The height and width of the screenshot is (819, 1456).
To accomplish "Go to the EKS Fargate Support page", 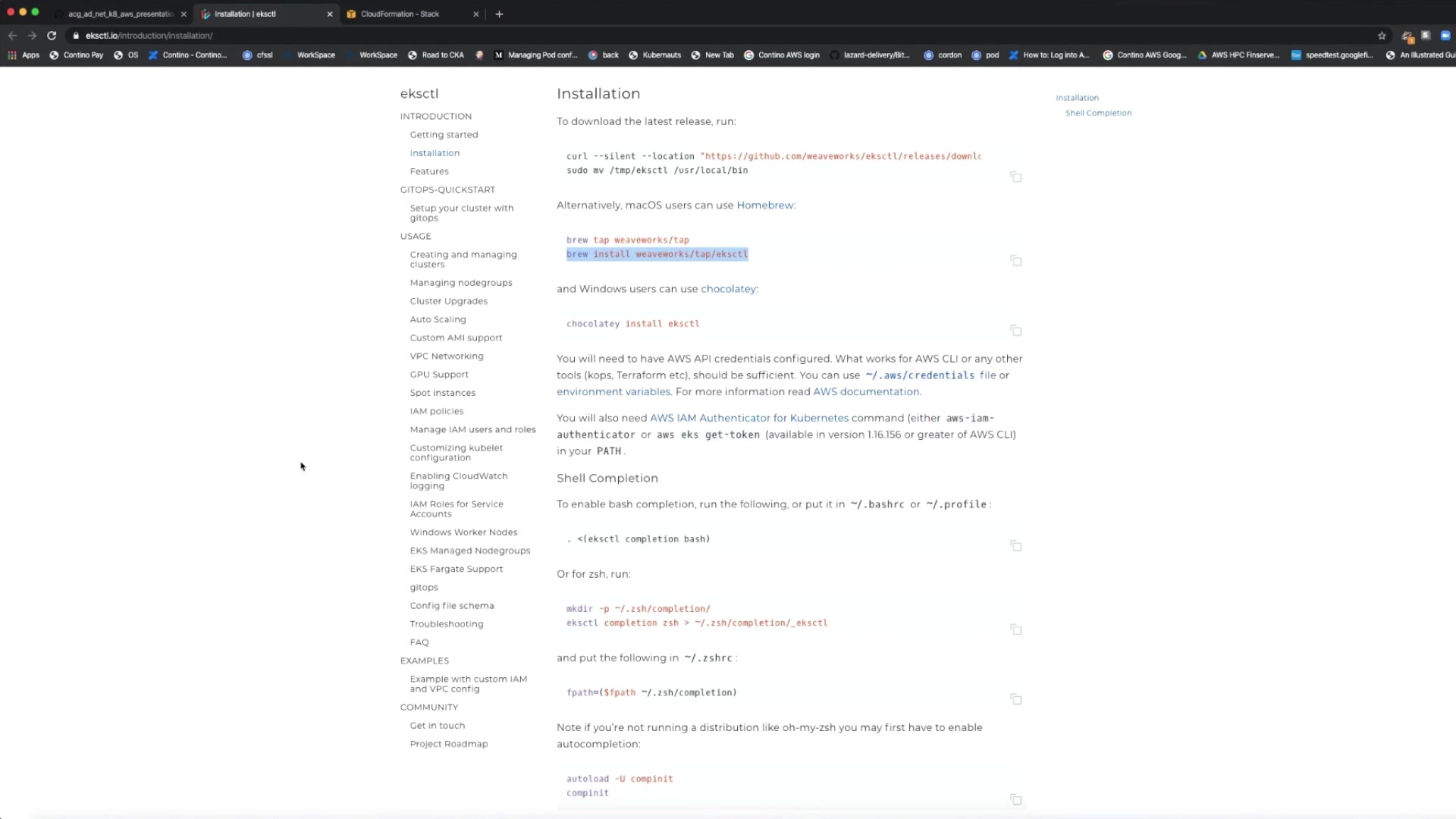I will click(456, 569).
